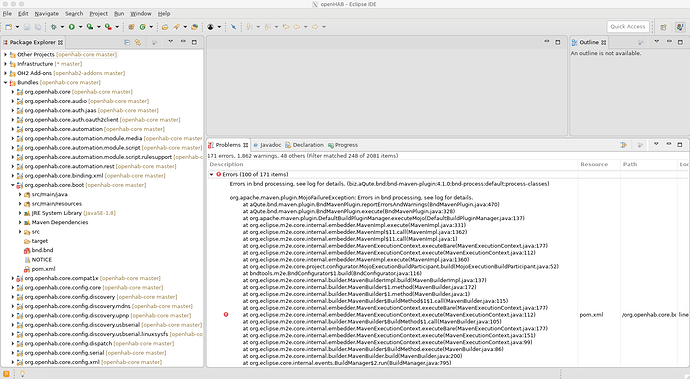Select pom.xml in the boot project

point(44,269)
